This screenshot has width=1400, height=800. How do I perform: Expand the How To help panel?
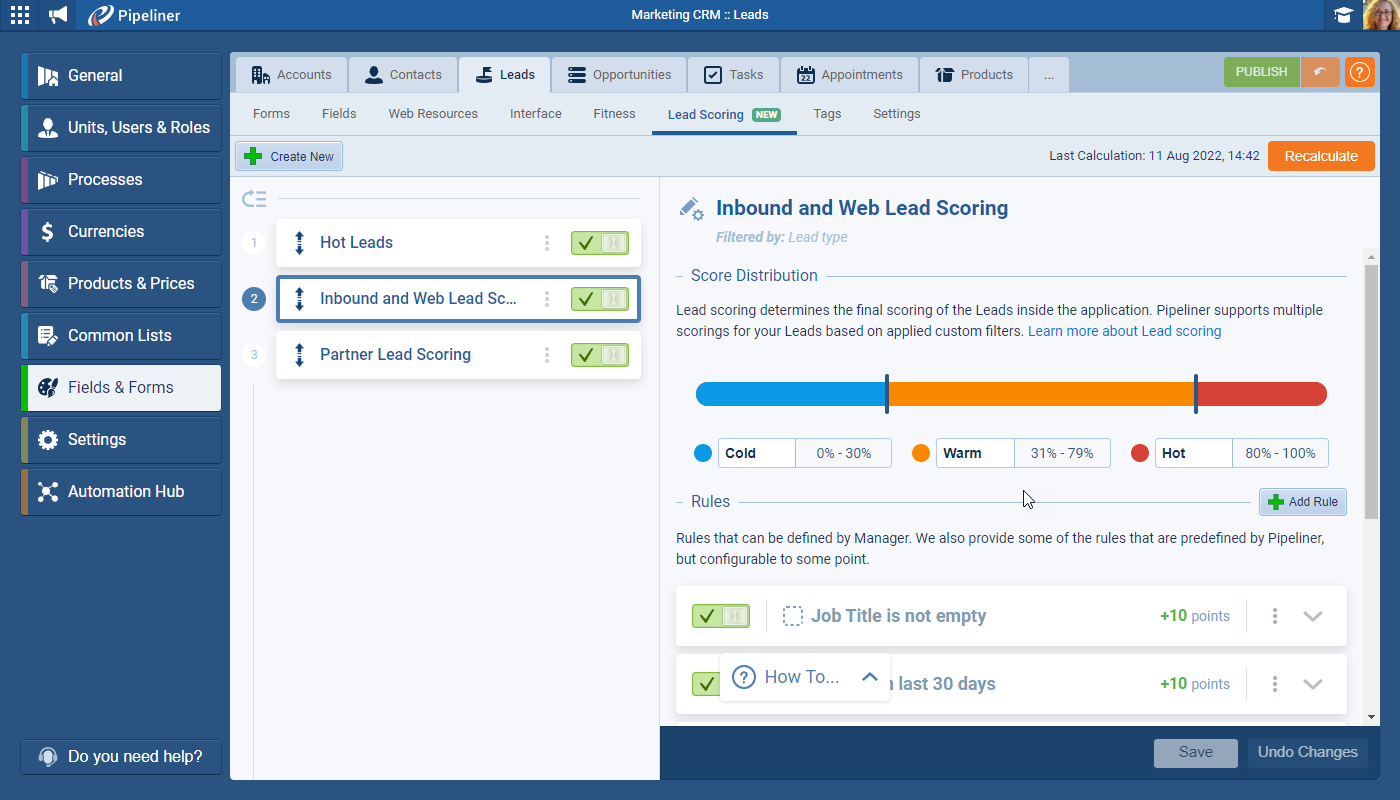point(869,677)
